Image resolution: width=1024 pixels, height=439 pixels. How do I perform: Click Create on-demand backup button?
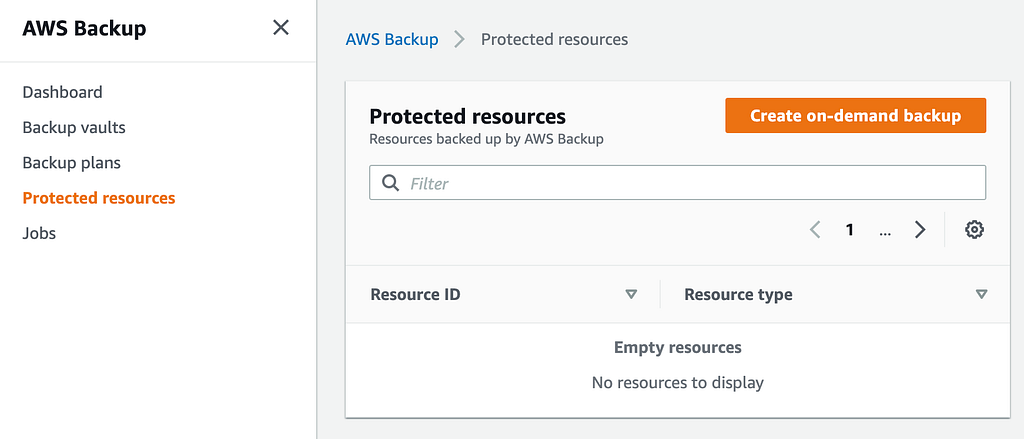point(856,116)
